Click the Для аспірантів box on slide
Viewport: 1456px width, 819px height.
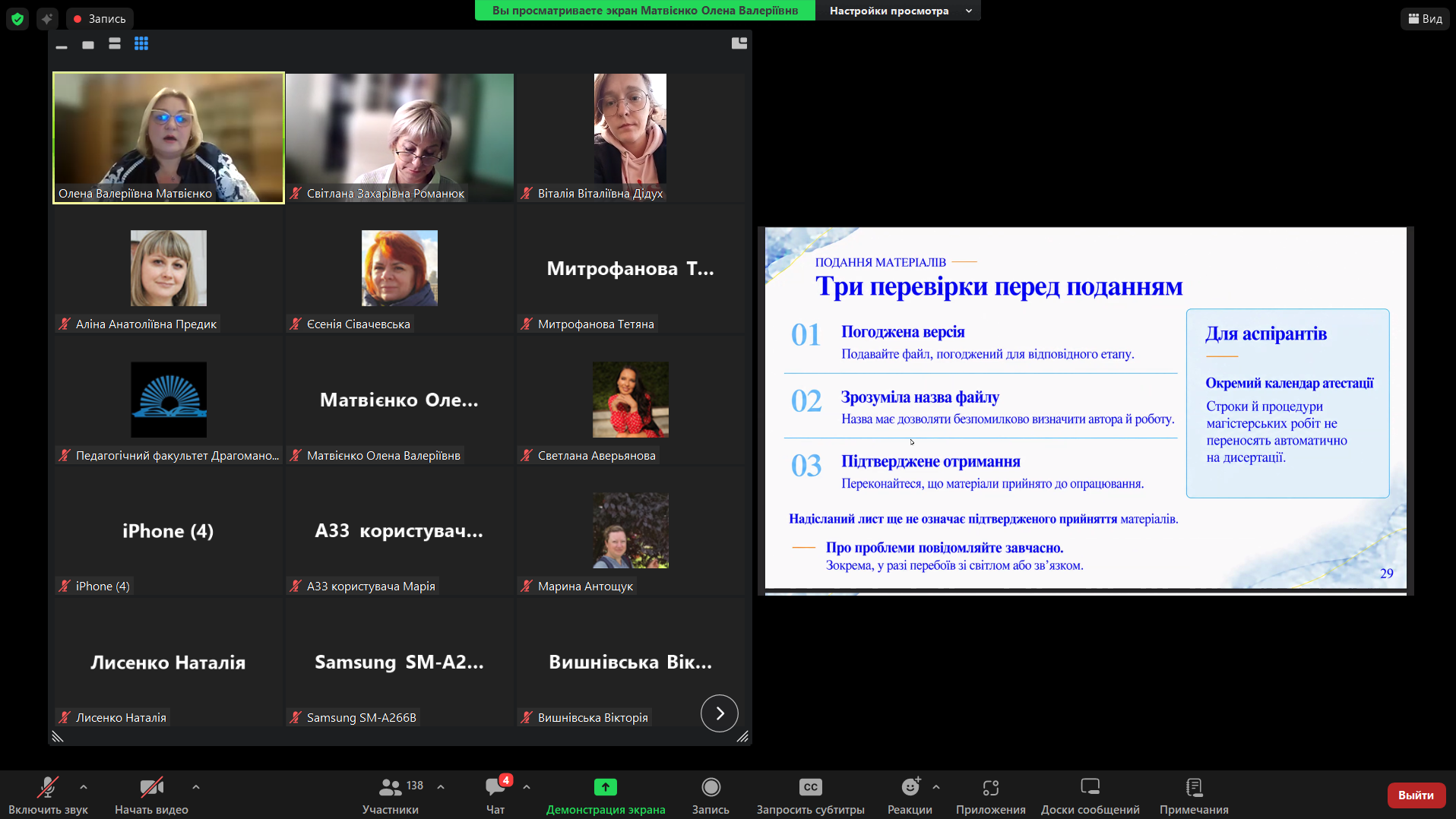pos(1287,403)
